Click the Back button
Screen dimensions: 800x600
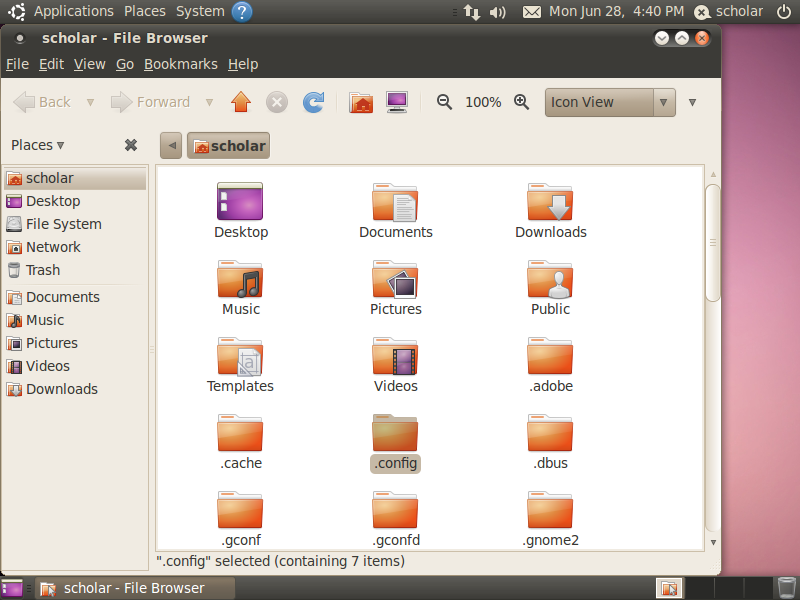[x=42, y=102]
